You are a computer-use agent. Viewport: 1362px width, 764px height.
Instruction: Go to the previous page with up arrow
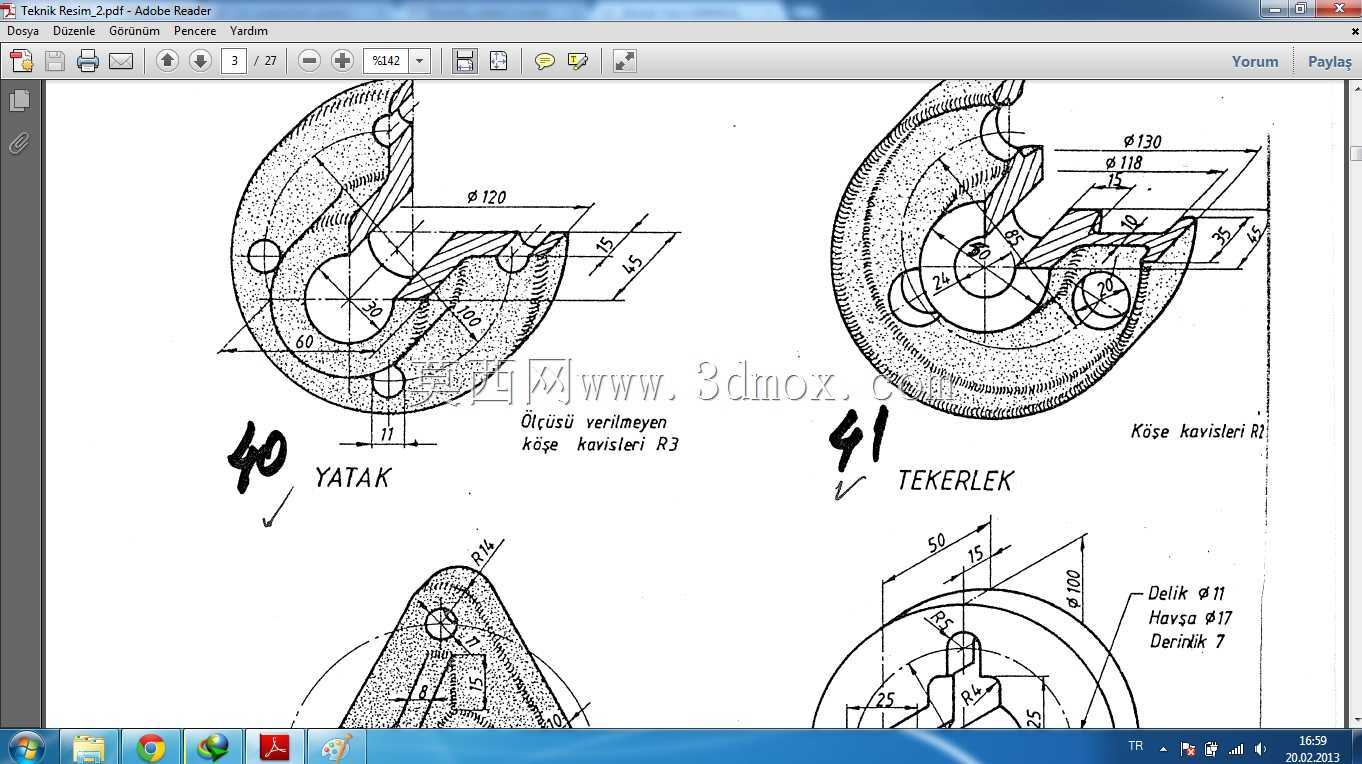coord(167,61)
